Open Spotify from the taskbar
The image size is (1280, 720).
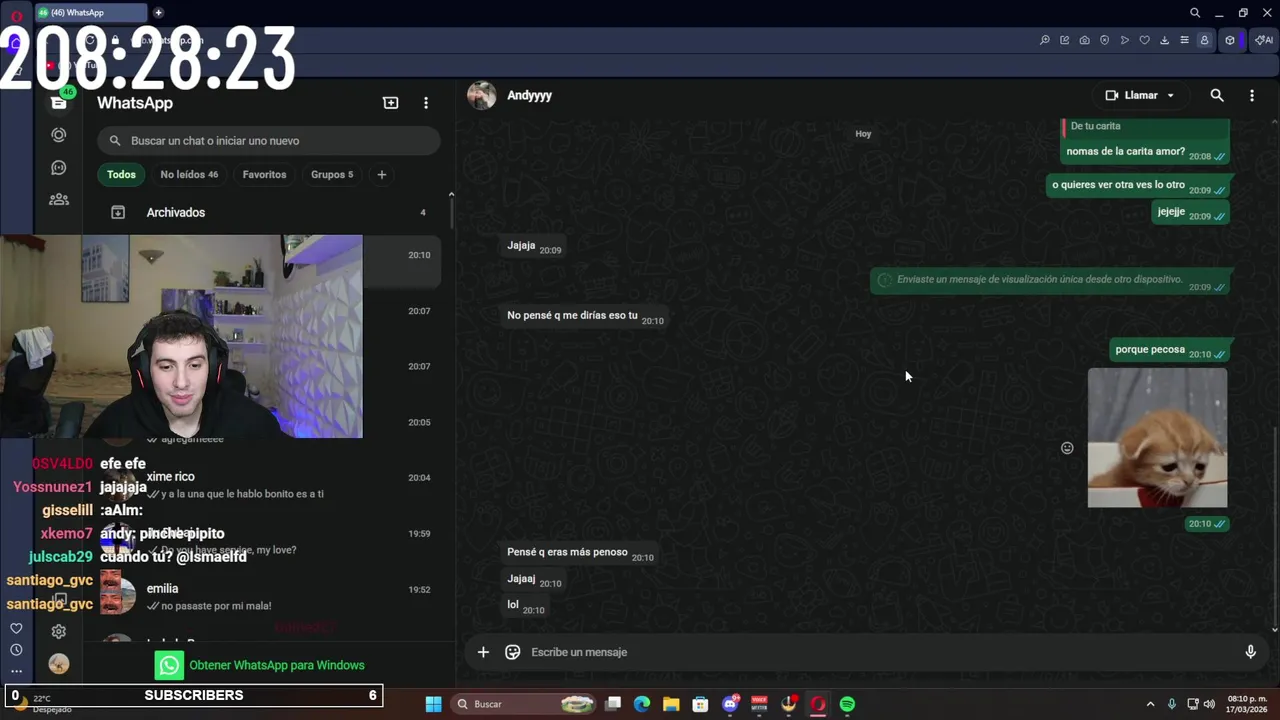(847, 704)
